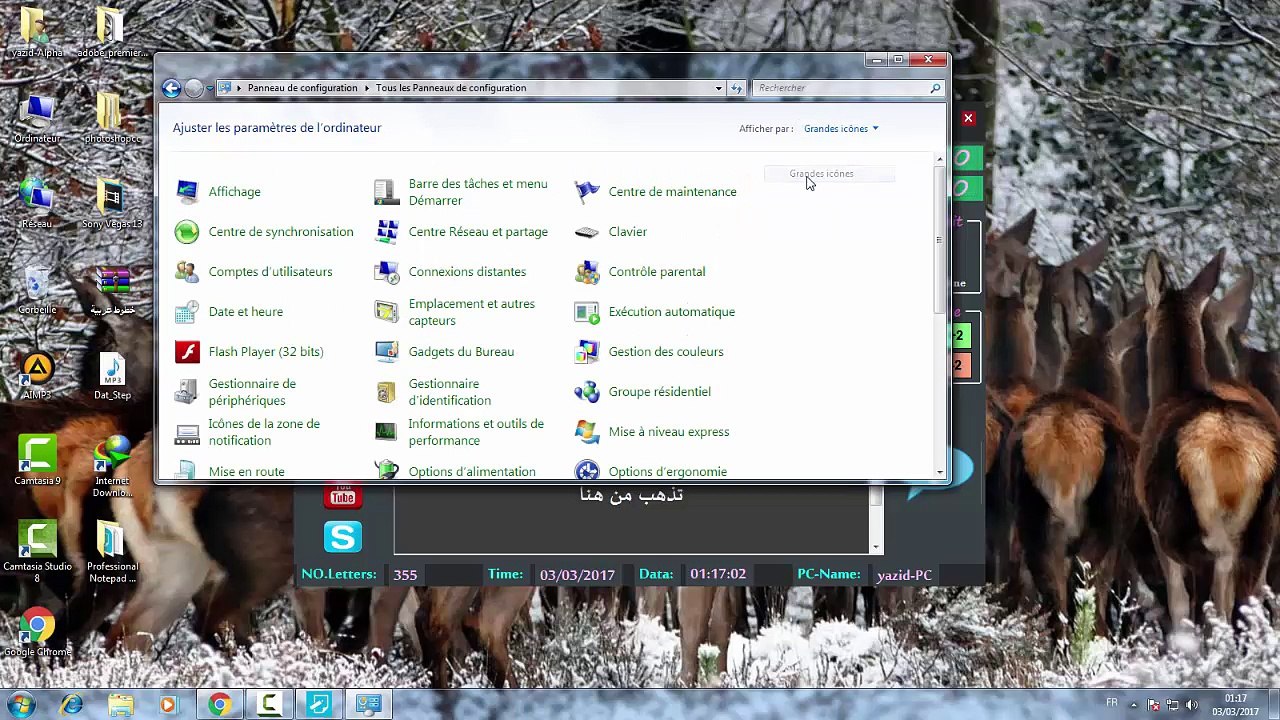Expand the arrow after Panneau de configuration breadcrumb
This screenshot has height=720, width=1280.
point(366,88)
